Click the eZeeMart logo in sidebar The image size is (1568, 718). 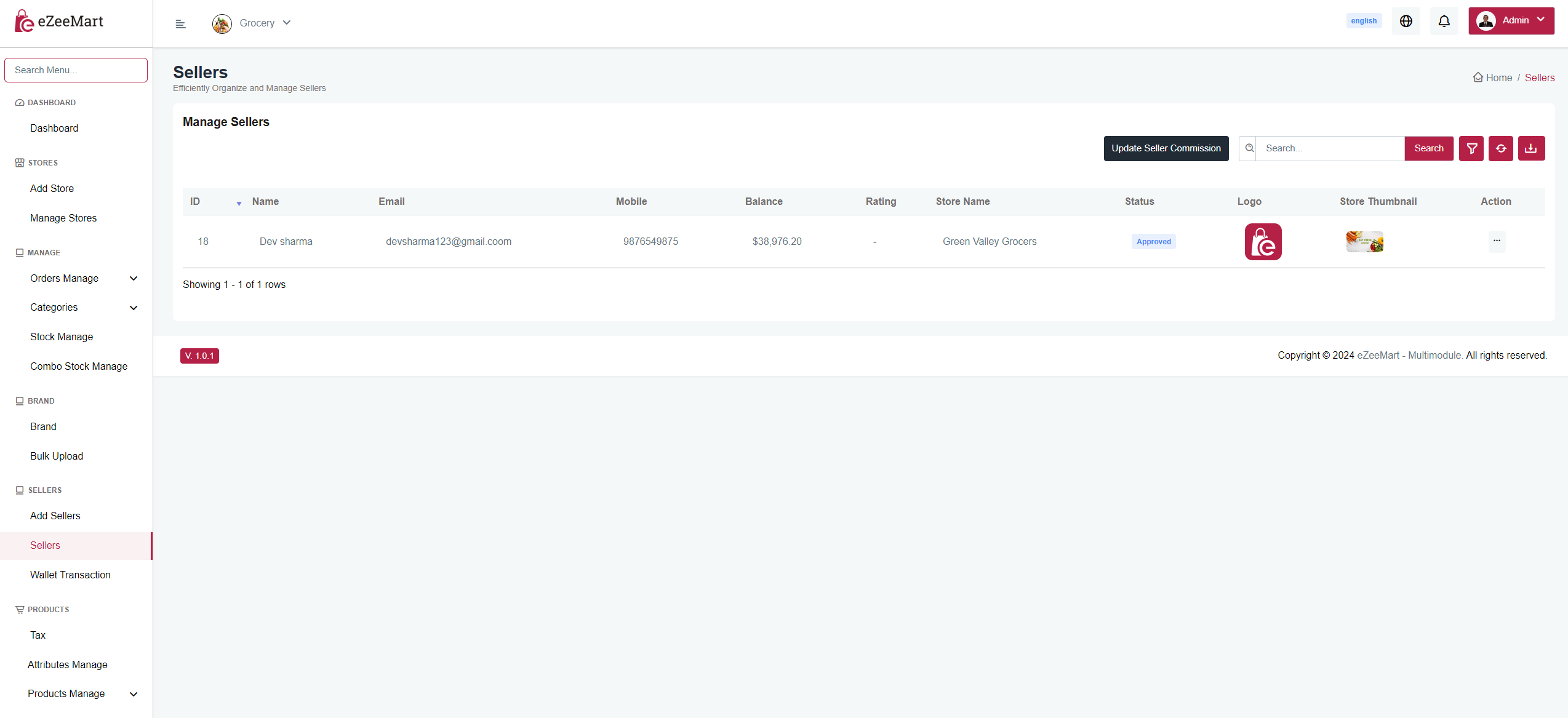59,22
